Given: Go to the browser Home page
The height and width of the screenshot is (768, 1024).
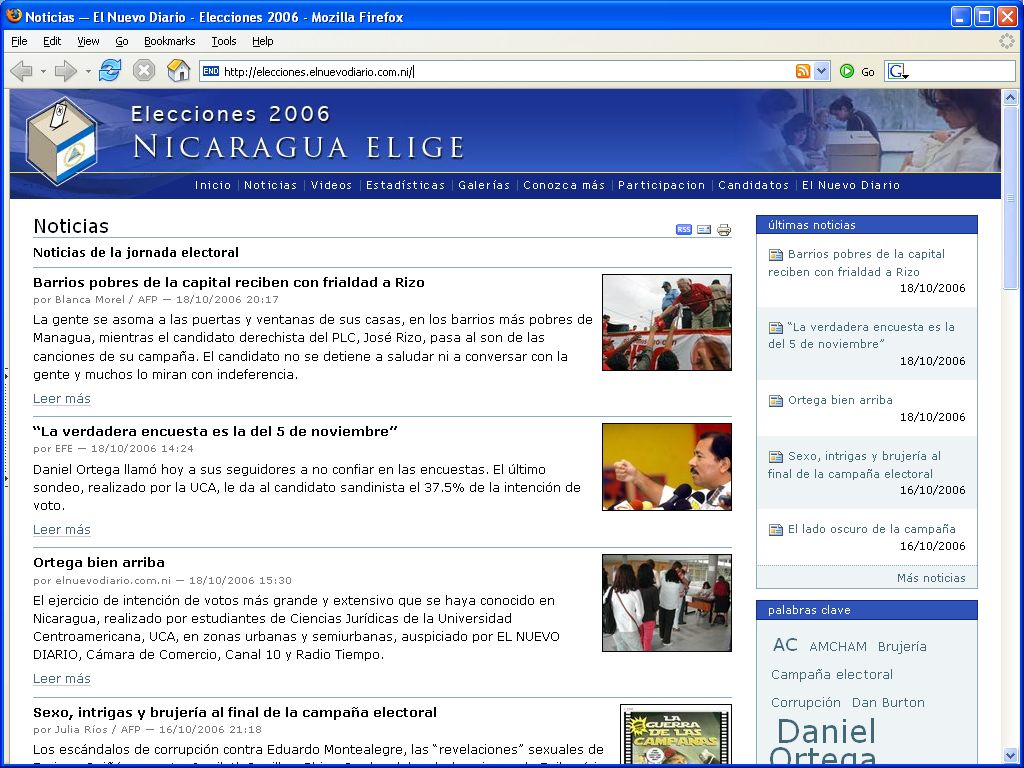Looking at the screenshot, I should pos(178,71).
